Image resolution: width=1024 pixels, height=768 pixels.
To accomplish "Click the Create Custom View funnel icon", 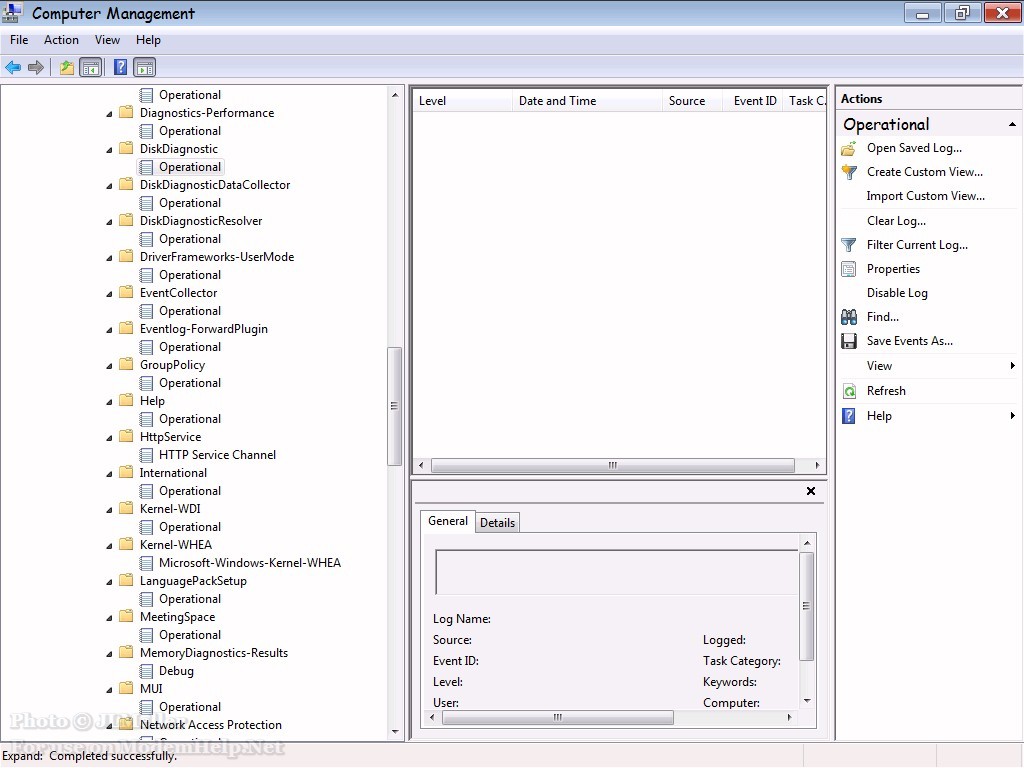I will 849,172.
